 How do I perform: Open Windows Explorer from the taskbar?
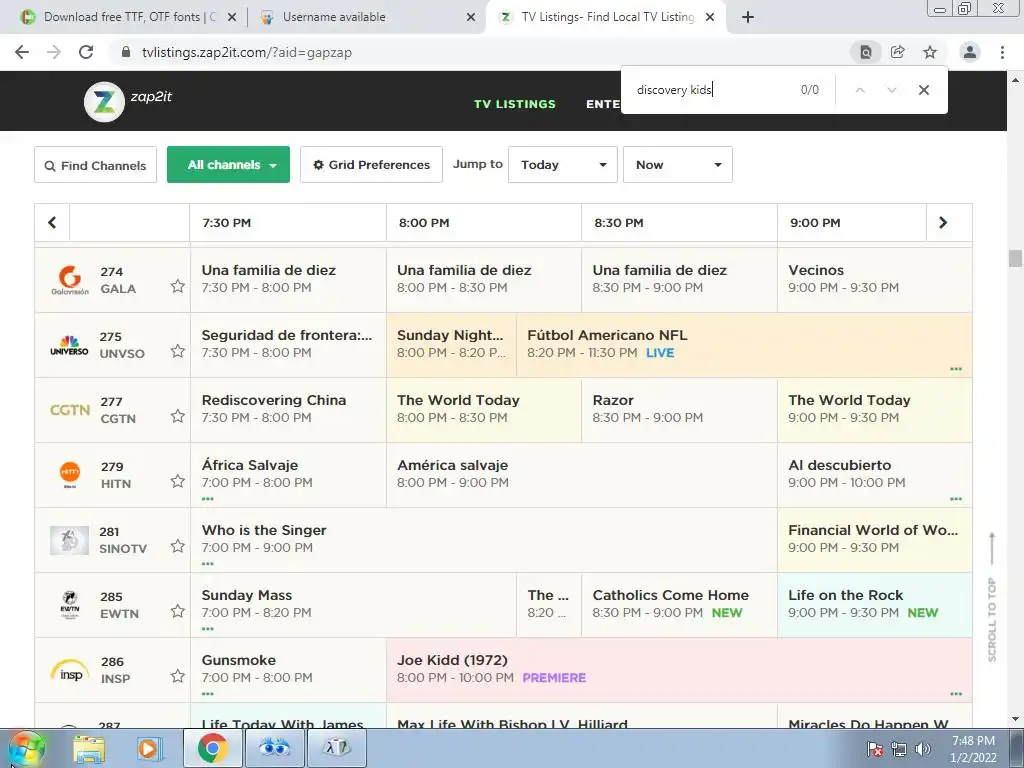pyautogui.click(x=89, y=748)
